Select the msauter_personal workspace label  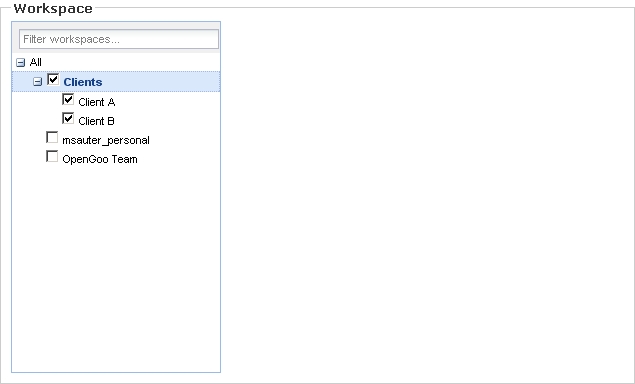click(106, 140)
